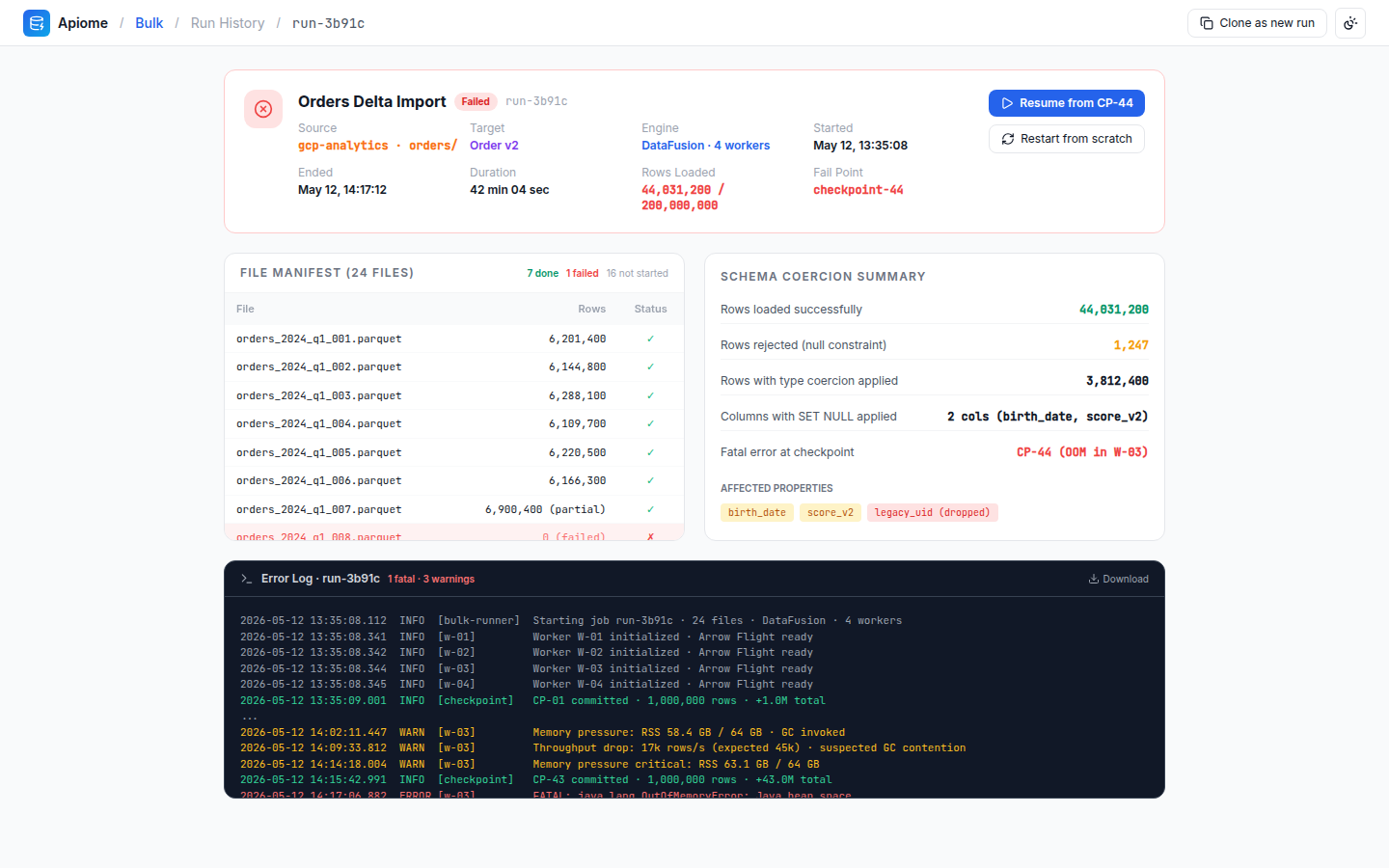Image resolution: width=1389 pixels, height=868 pixels.
Task: Click the 'CP-44 (OOM in W-03)' fatal error value
Action: coord(1082,452)
